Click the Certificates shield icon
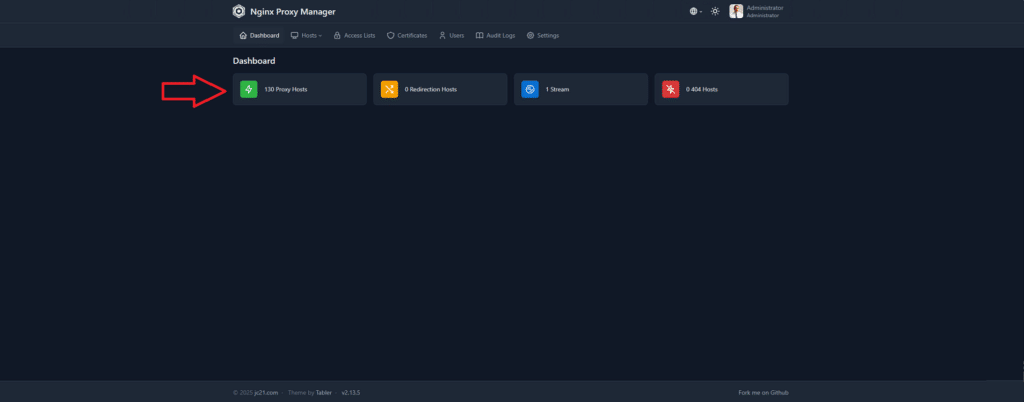The height and width of the screenshot is (402, 1024). (x=390, y=35)
